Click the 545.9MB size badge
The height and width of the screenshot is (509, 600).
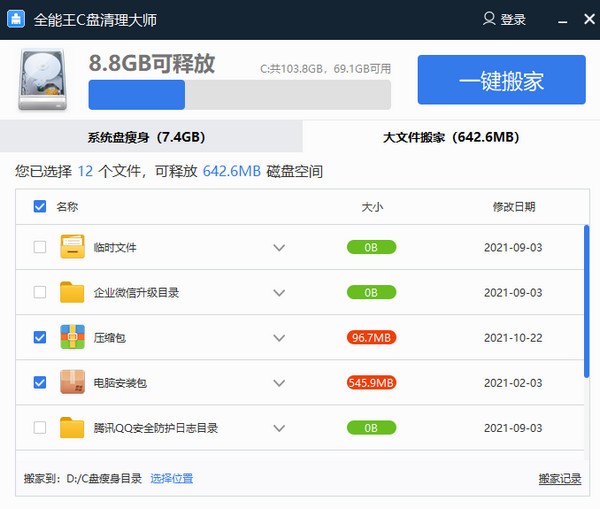[x=371, y=383]
